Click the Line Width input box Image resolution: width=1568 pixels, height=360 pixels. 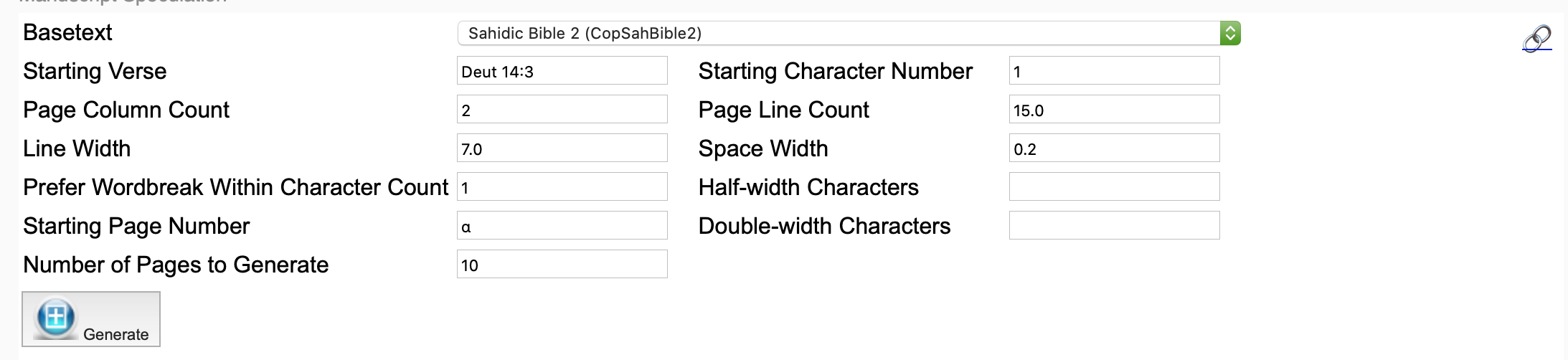point(562,148)
